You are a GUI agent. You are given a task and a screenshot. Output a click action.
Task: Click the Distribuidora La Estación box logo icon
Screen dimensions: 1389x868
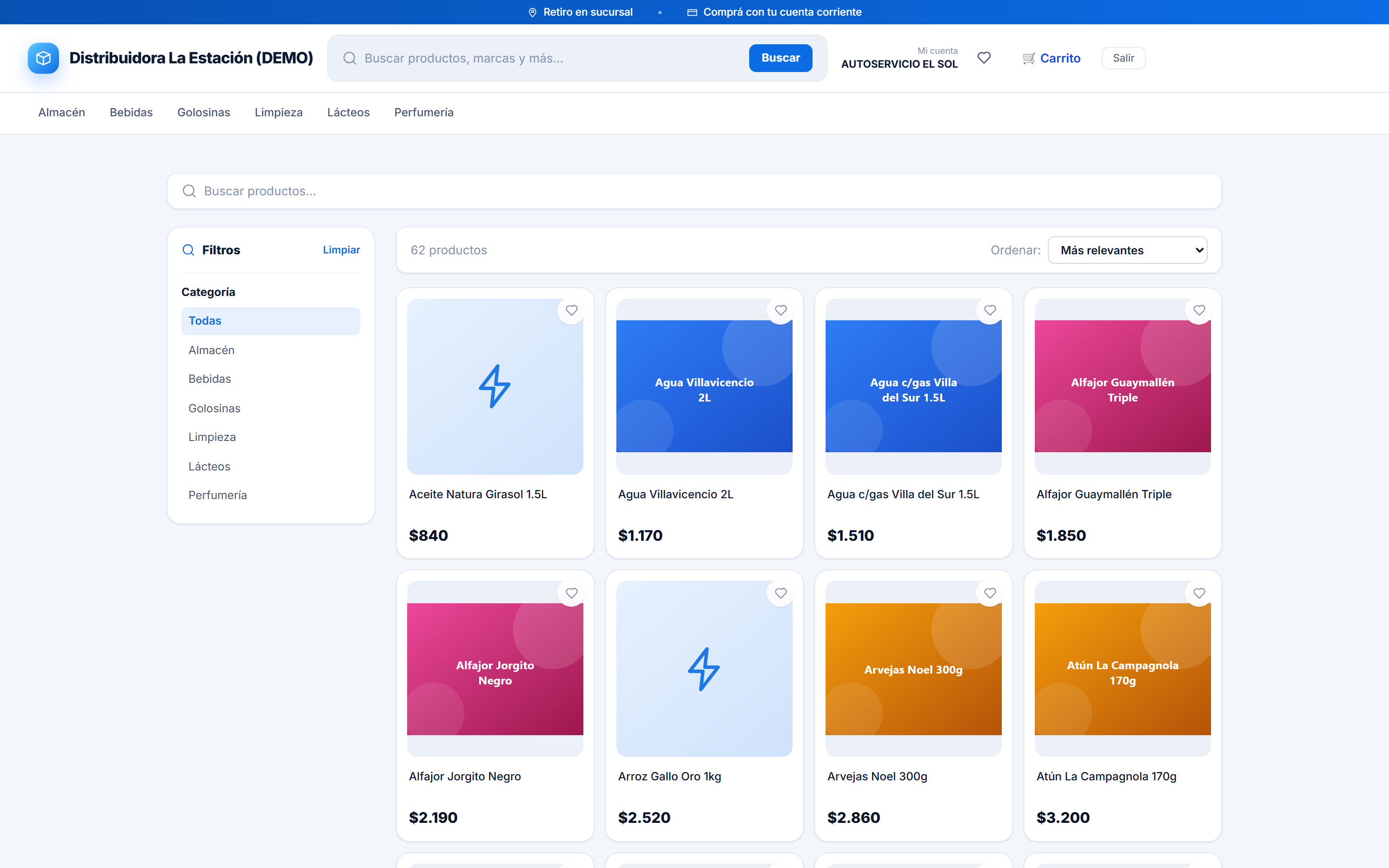coord(43,58)
